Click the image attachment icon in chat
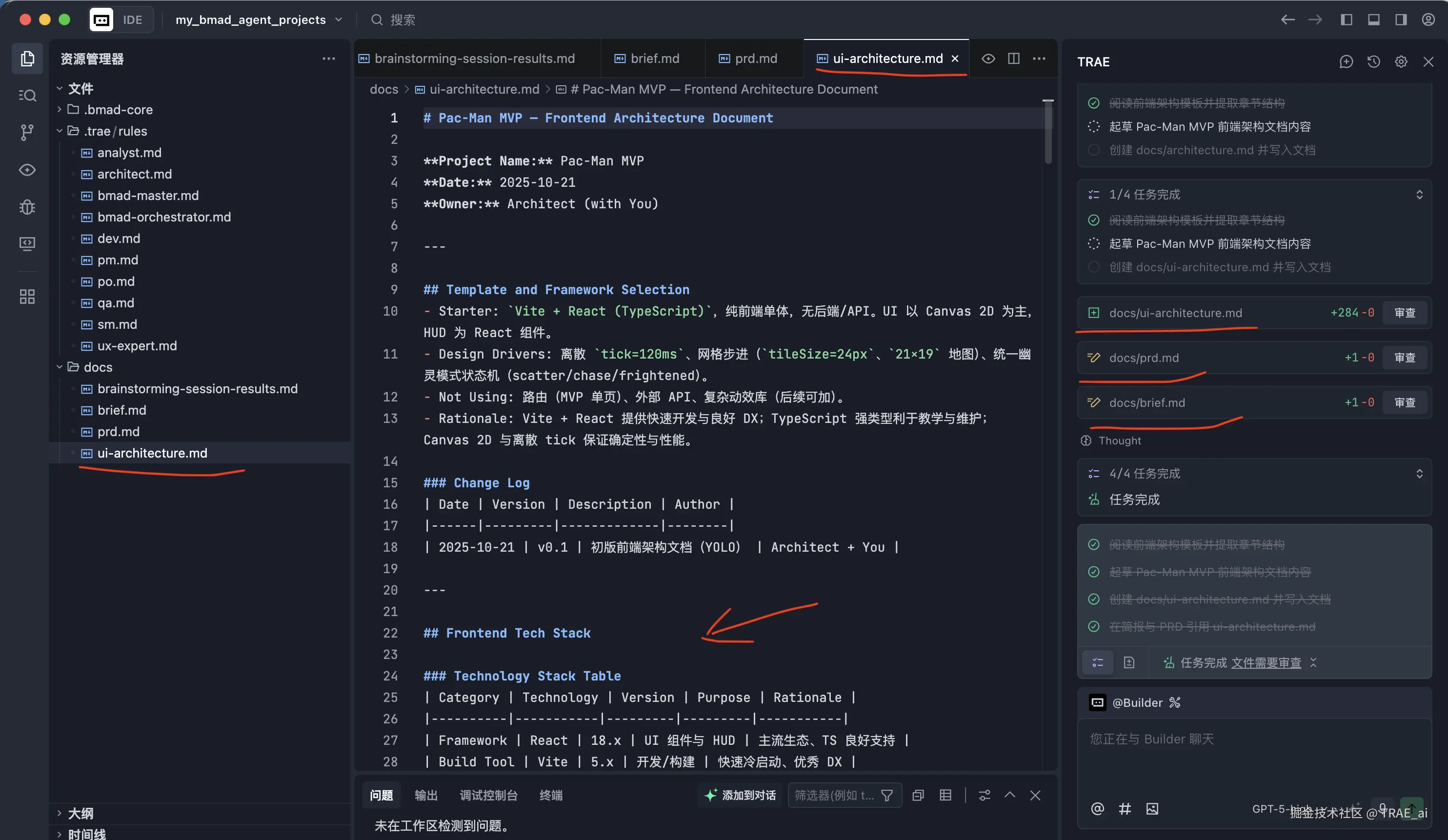Viewport: 1448px width, 840px height. [x=1151, y=809]
